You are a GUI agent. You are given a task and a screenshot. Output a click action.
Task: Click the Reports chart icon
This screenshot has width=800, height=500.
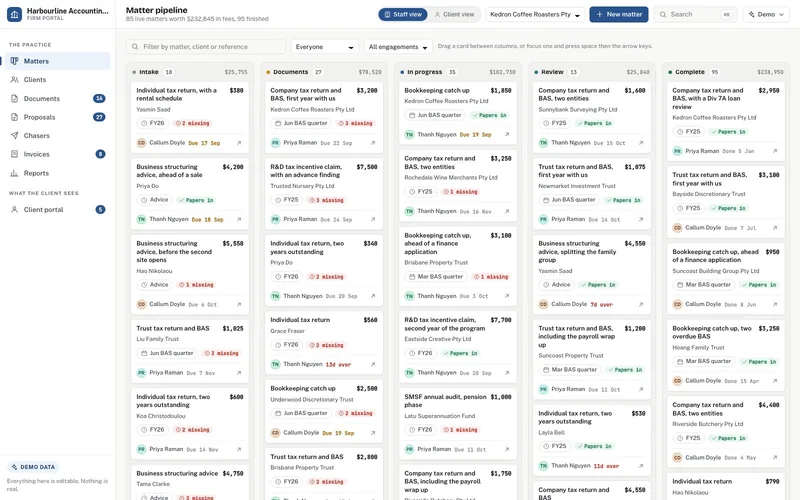[x=14, y=173]
